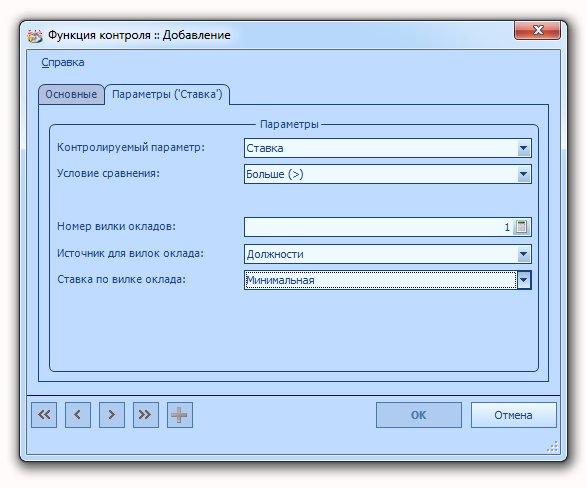Open calculator icon in Номер вилки окладов
The height and width of the screenshot is (488, 586).
[521, 227]
